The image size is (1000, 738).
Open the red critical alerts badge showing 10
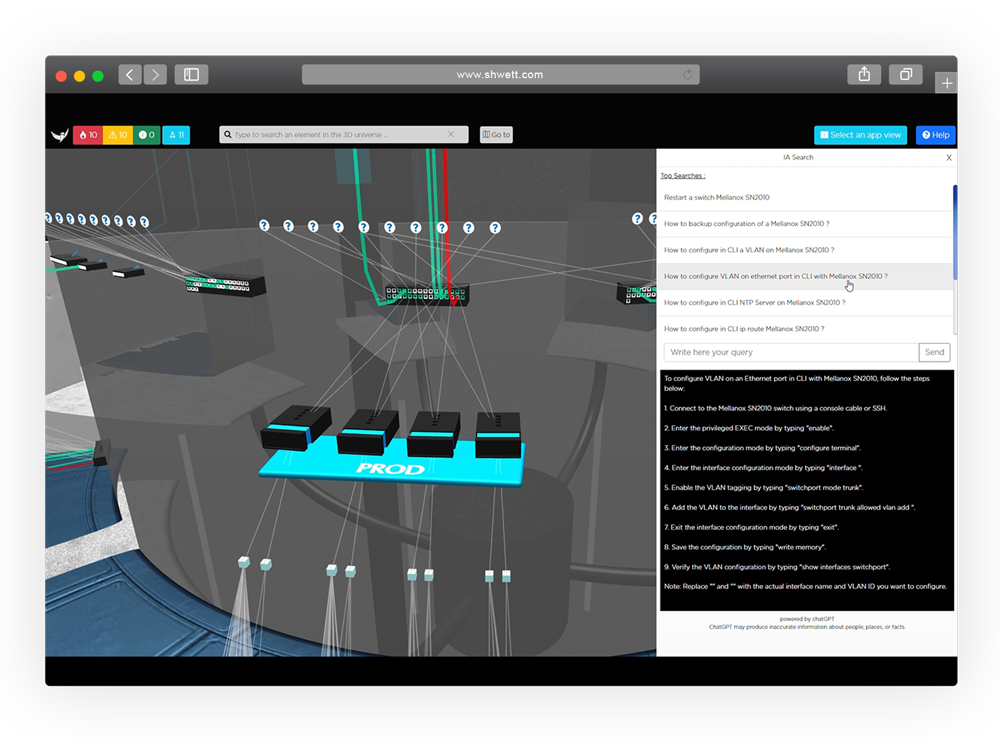[88, 135]
